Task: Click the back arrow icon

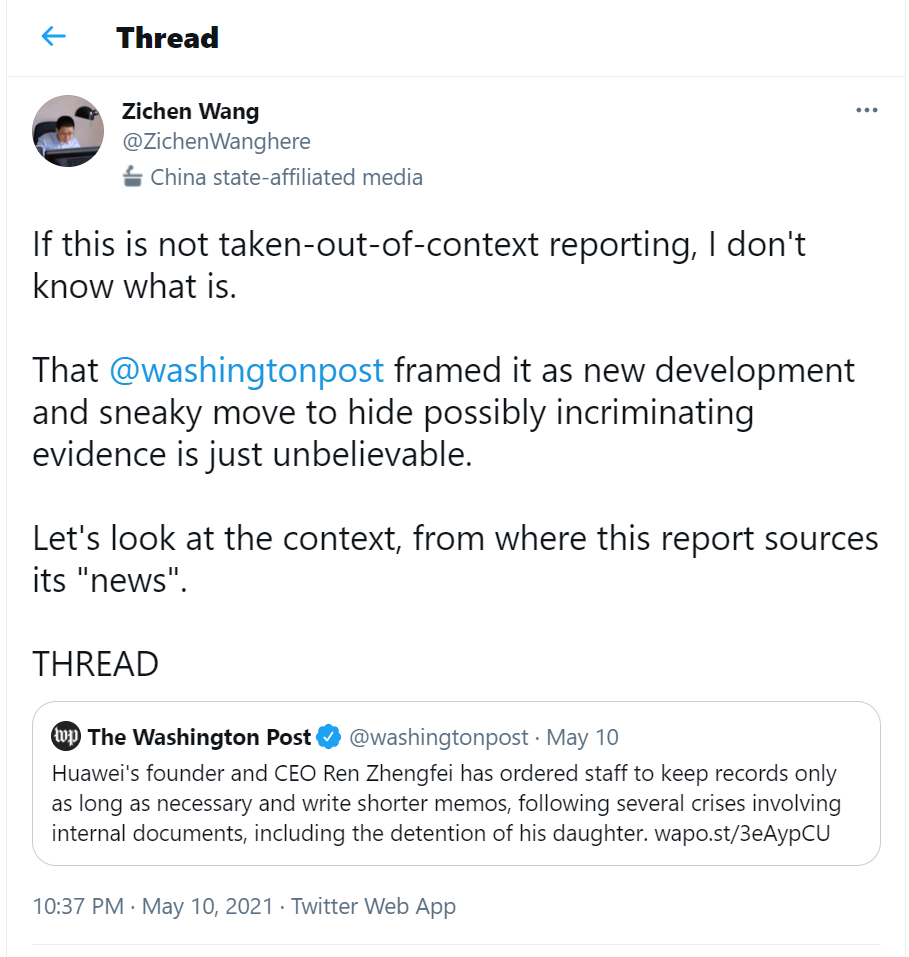Action: 53,37
